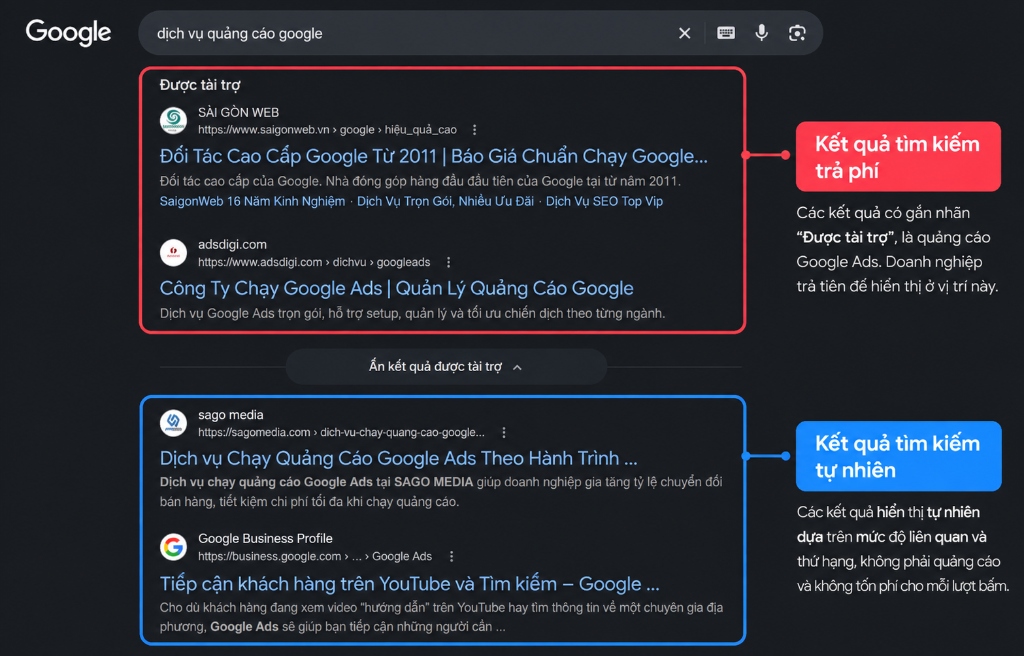
Task: Click the sagomedia.com URL breadcrumb
Action: [342, 433]
